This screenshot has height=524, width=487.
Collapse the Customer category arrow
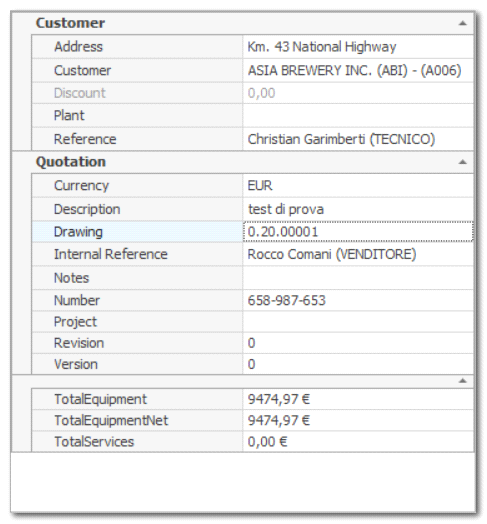coord(463,23)
